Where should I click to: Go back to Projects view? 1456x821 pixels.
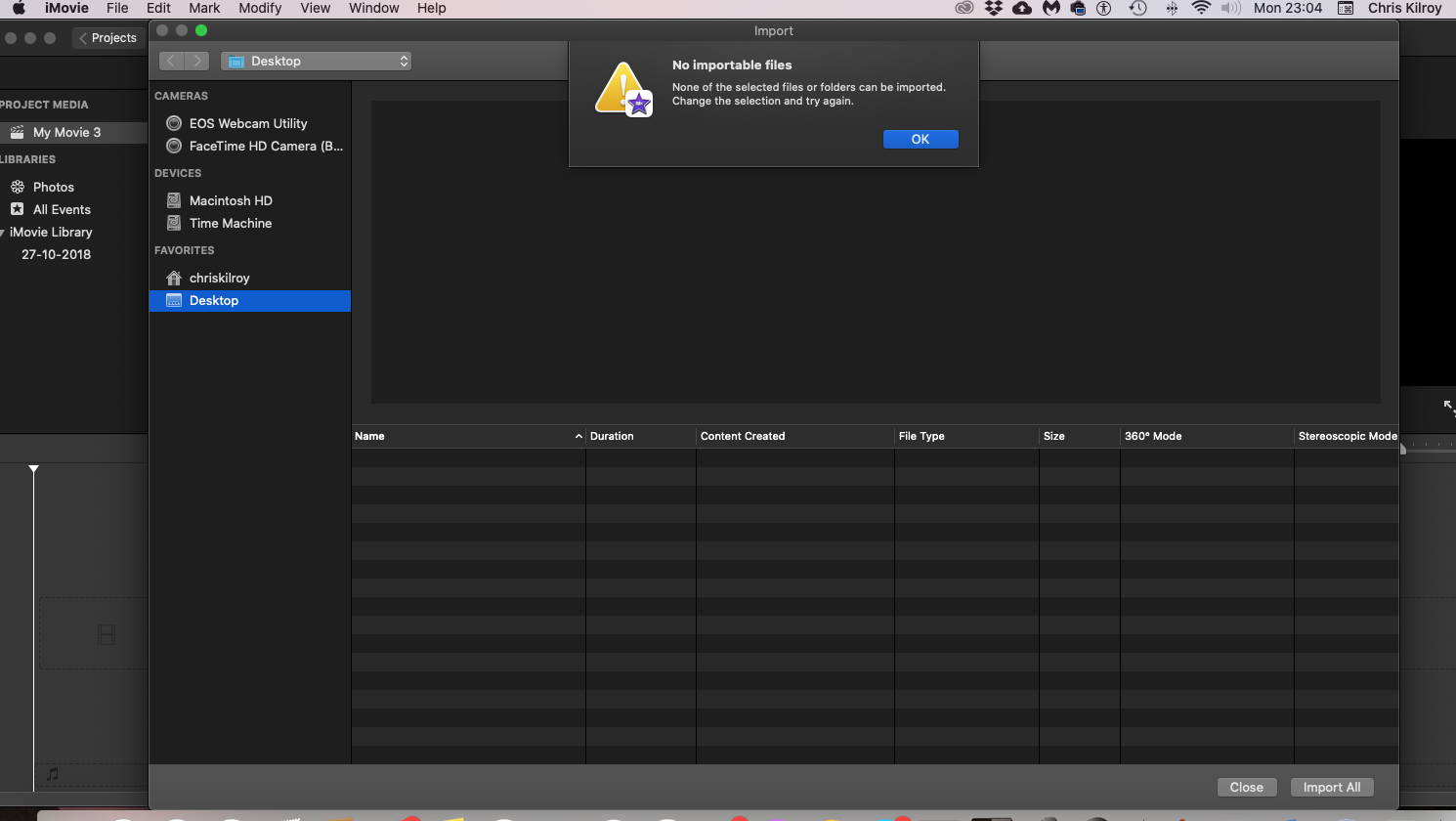tap(107, 38)
